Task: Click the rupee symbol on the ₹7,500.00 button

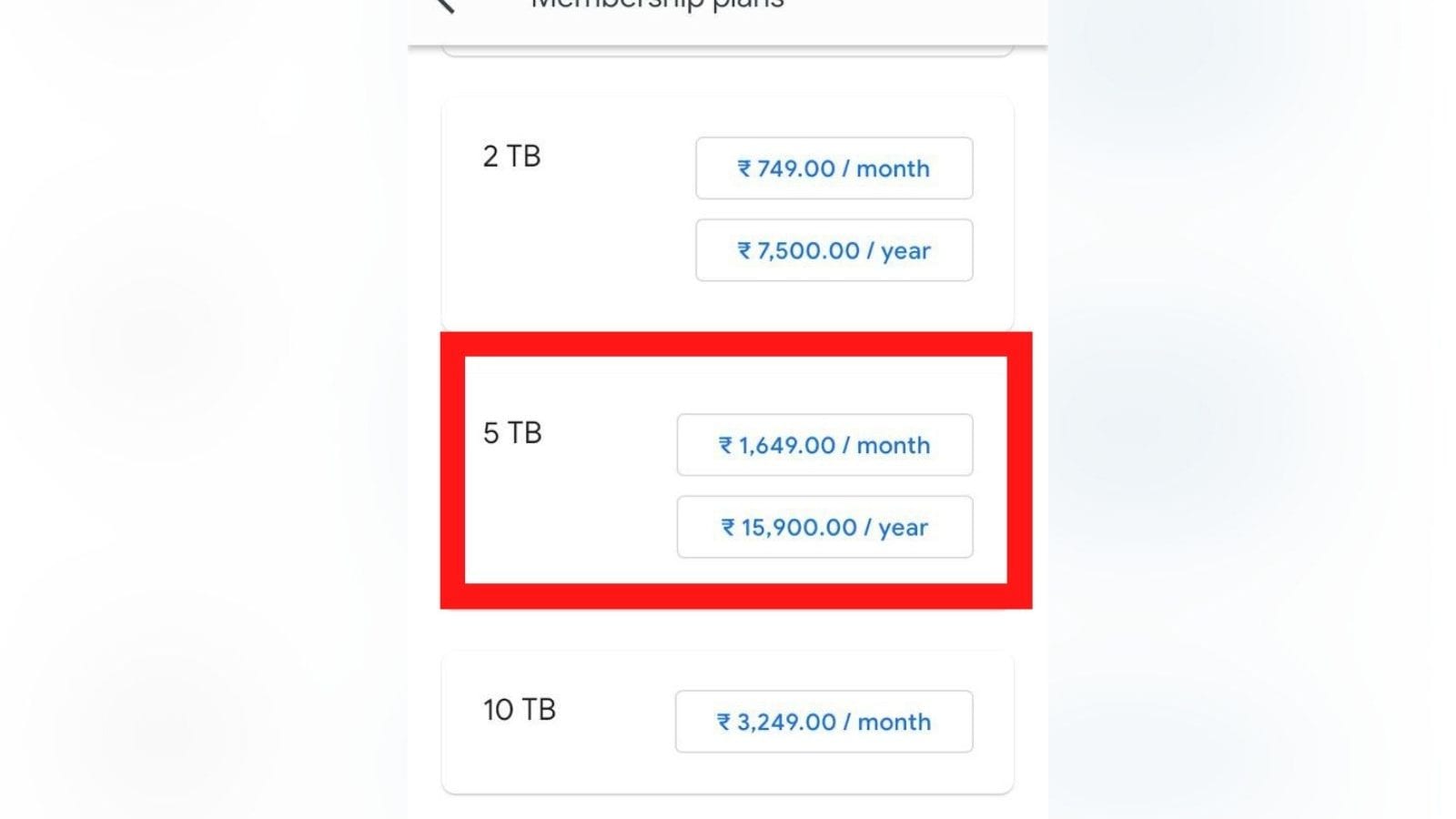Action: (x=744, y=251)
